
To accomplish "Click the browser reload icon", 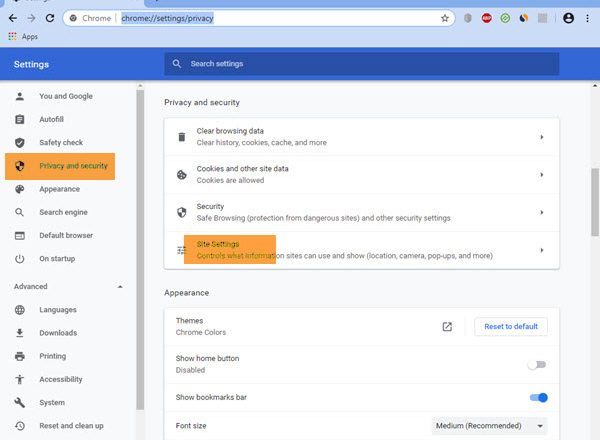I will [x=50, y=18].
